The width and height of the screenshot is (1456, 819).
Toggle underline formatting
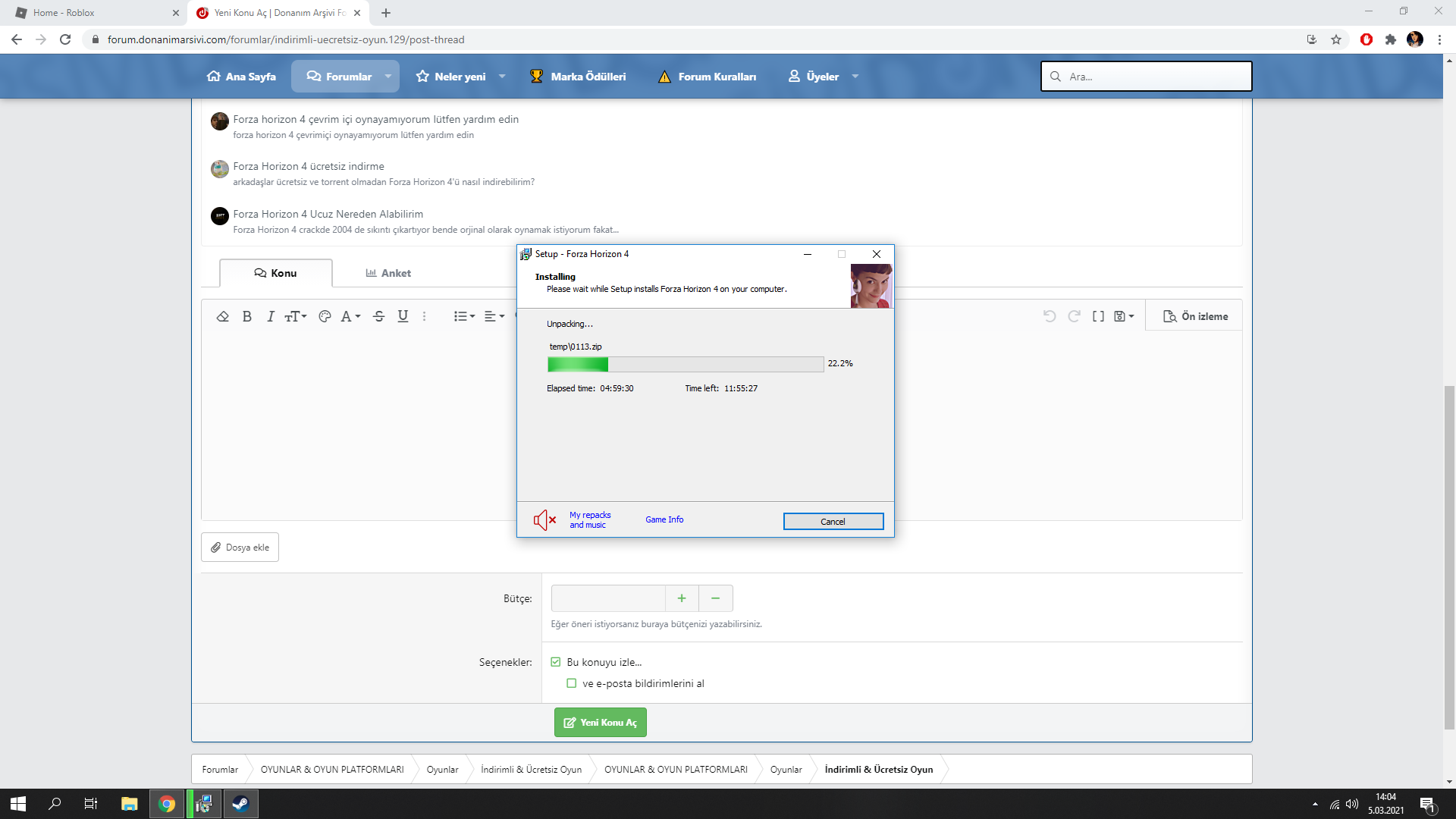click(403, 316)
